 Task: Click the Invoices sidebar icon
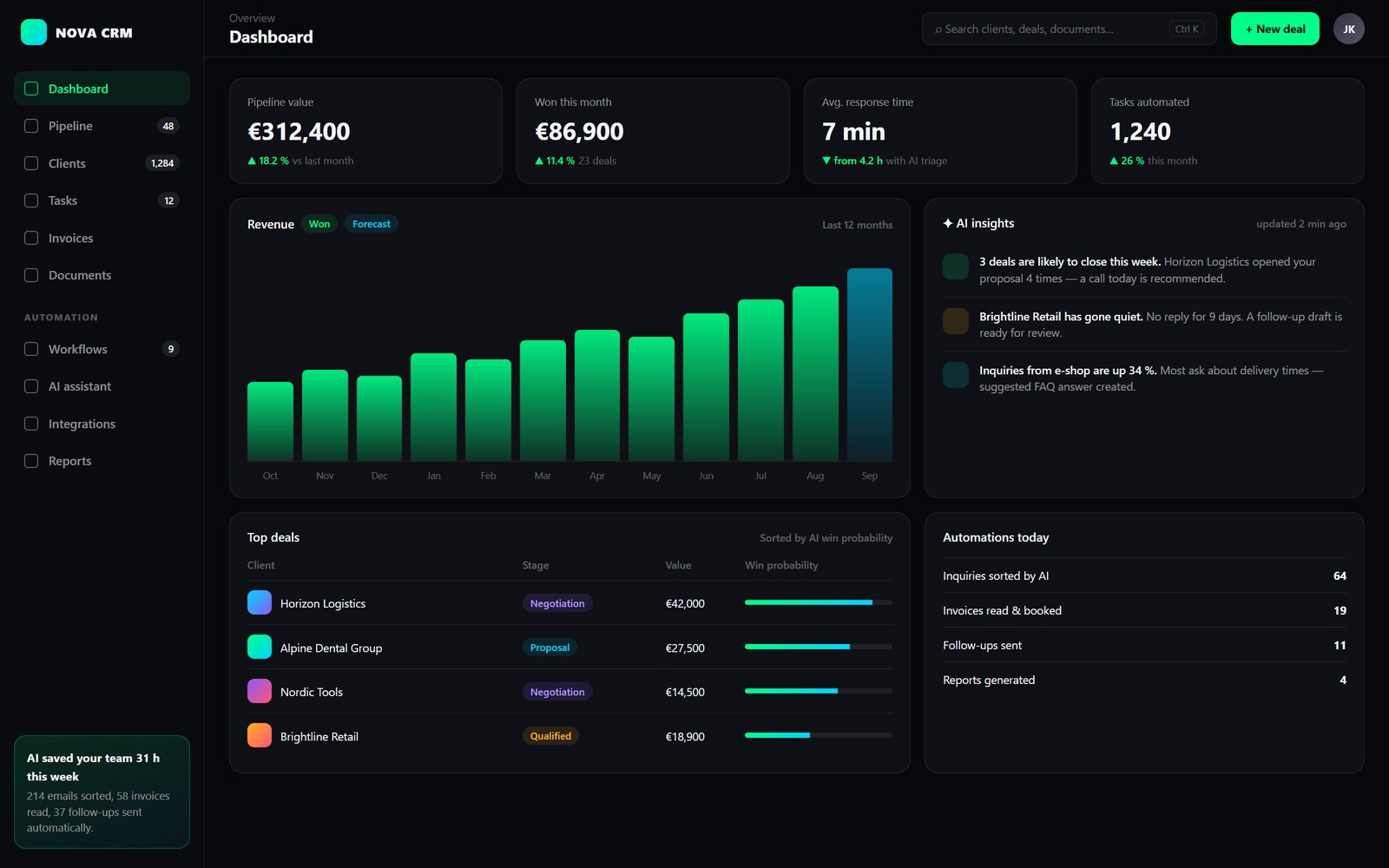coord(31,238)
